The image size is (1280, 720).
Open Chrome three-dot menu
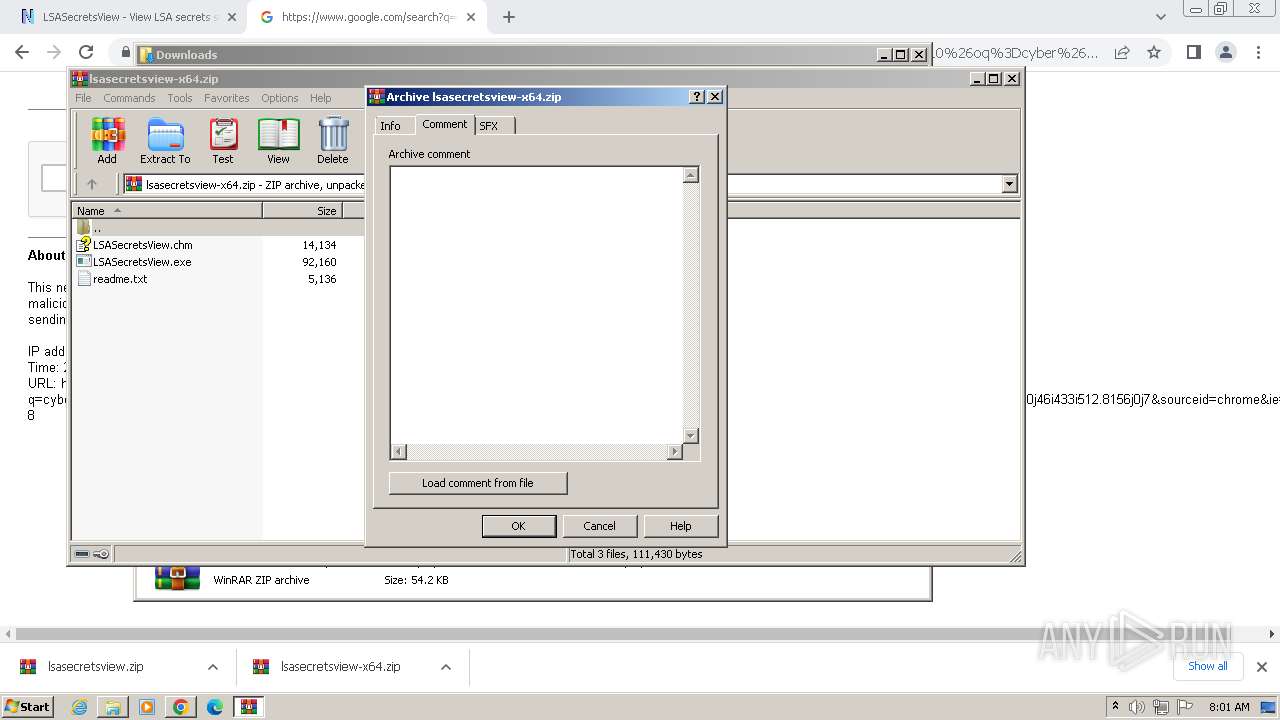tap(1257, 53)
